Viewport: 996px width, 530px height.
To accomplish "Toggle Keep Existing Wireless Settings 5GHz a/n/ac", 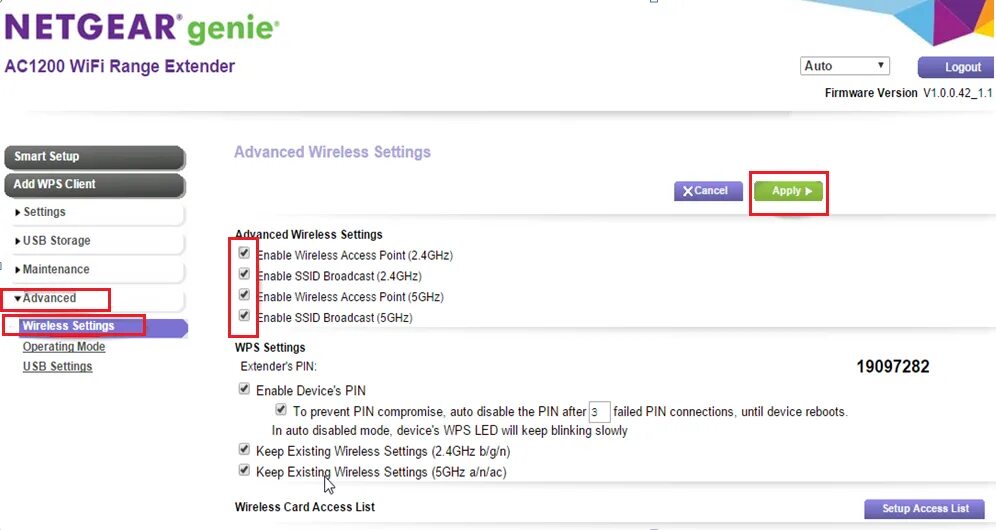I will click(244, 471).
